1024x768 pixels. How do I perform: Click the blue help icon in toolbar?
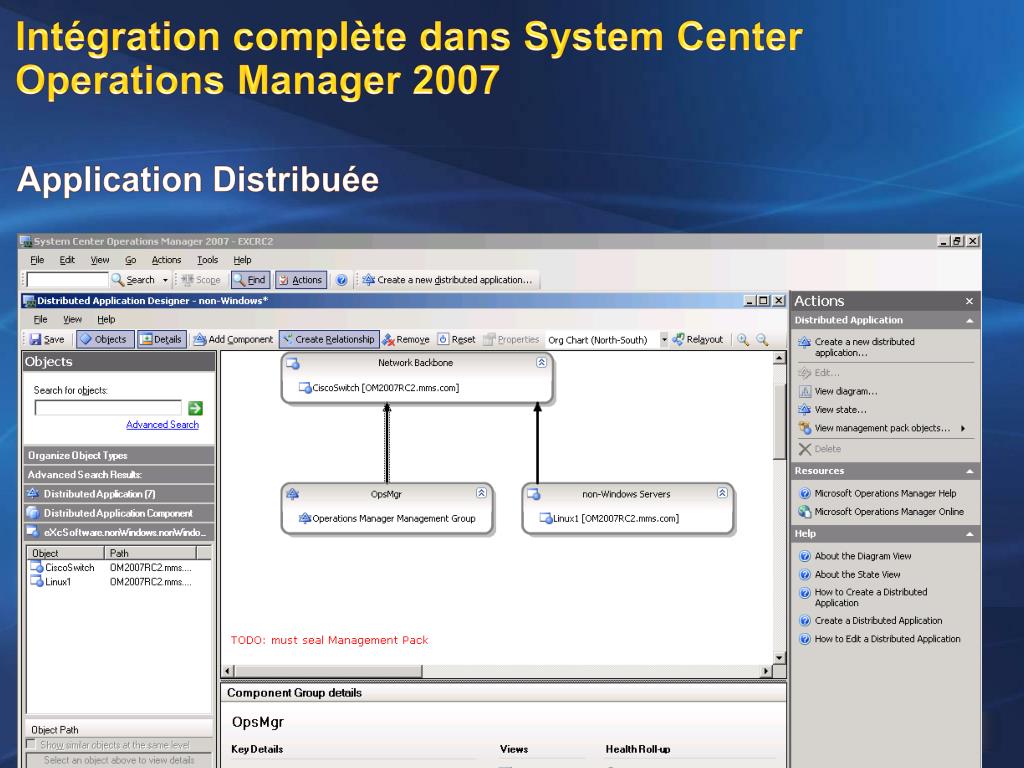click(x=342, y=280)
